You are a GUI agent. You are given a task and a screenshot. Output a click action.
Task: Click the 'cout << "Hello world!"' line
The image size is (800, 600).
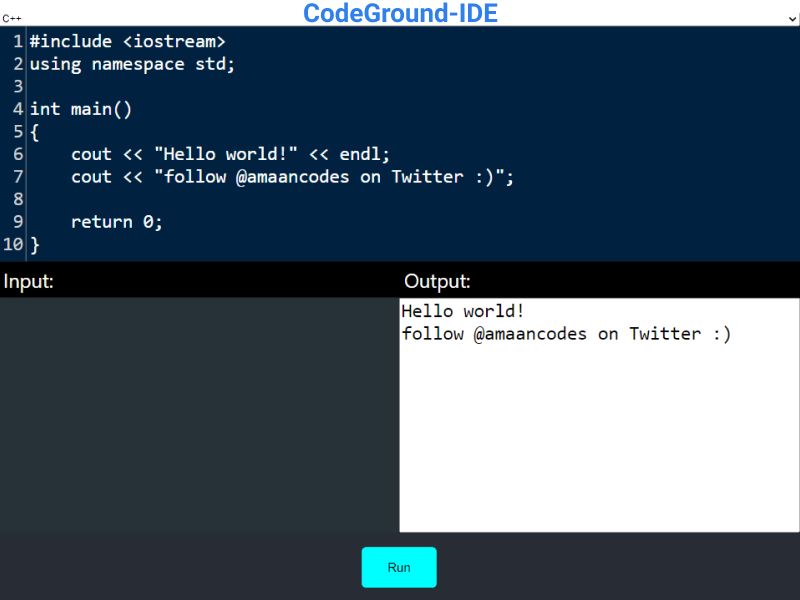[230, 154]
